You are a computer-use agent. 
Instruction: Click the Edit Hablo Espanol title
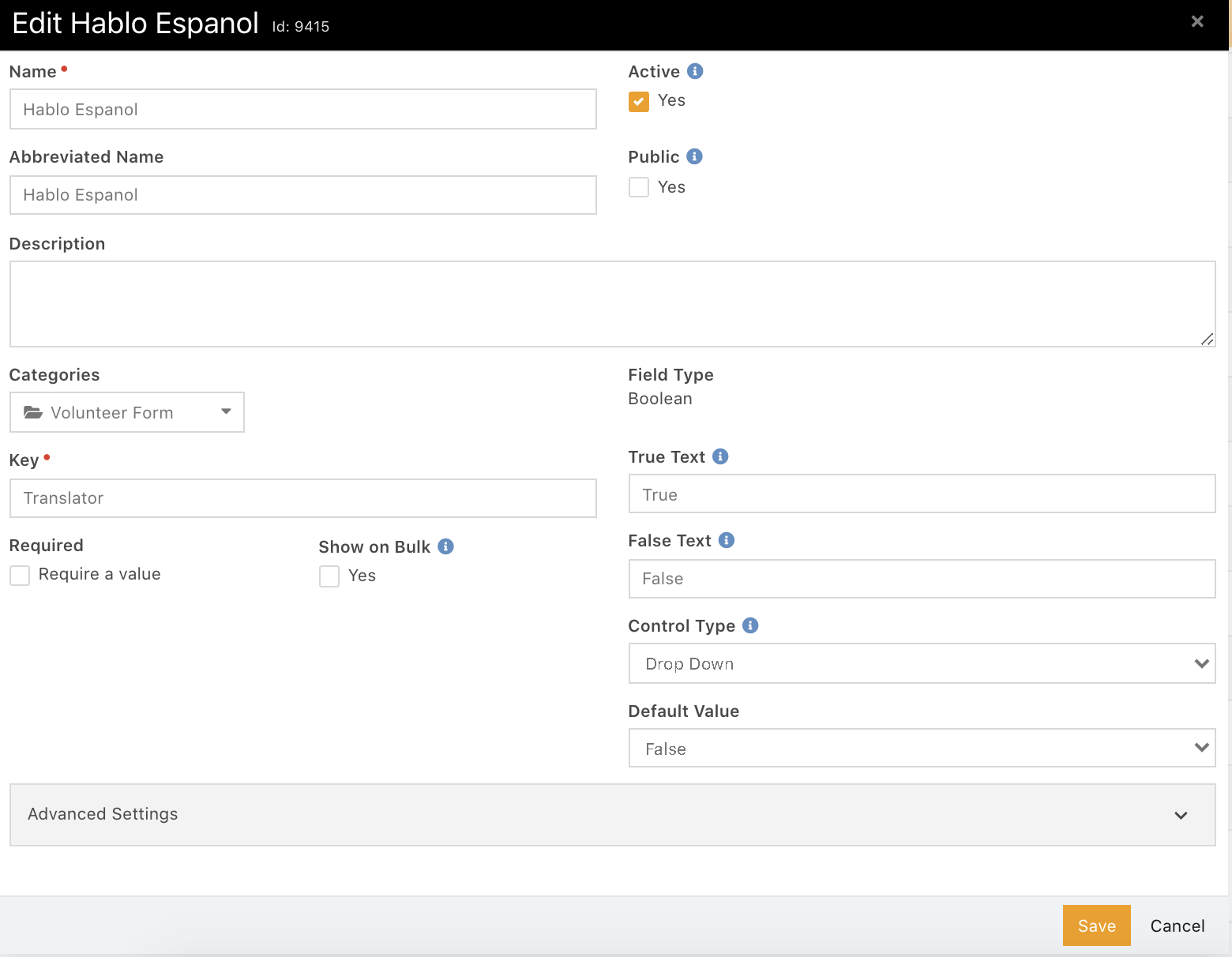pos(136,23)
